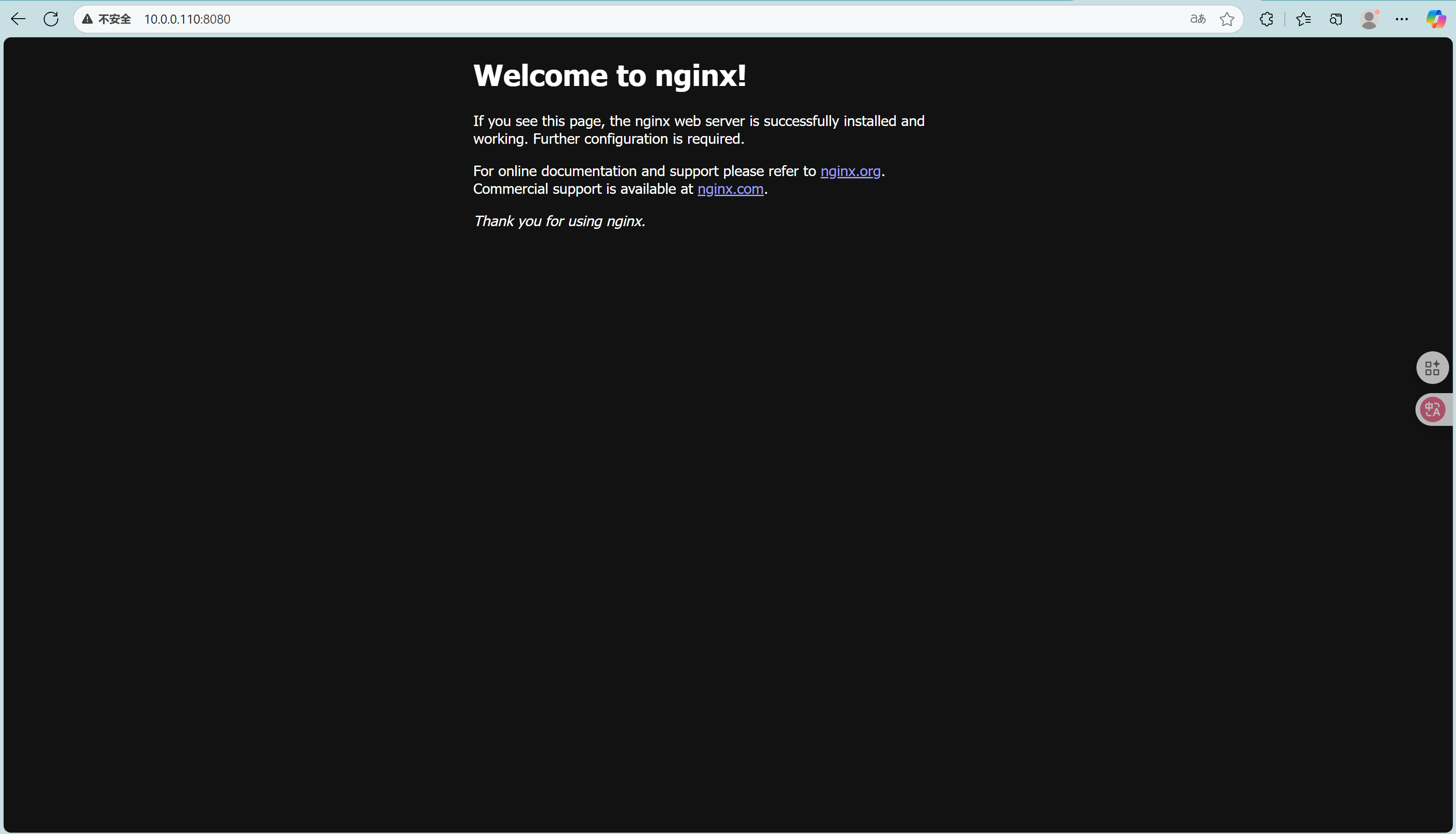This screenshot has width=1456, height=834.
Task: Open the page translate icon in the address bar
Action: tap(1197, 19)
